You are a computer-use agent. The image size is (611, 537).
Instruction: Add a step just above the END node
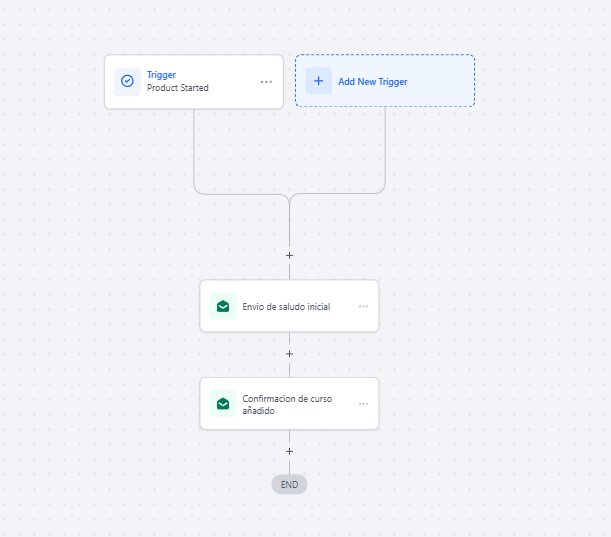pos(289,451)
